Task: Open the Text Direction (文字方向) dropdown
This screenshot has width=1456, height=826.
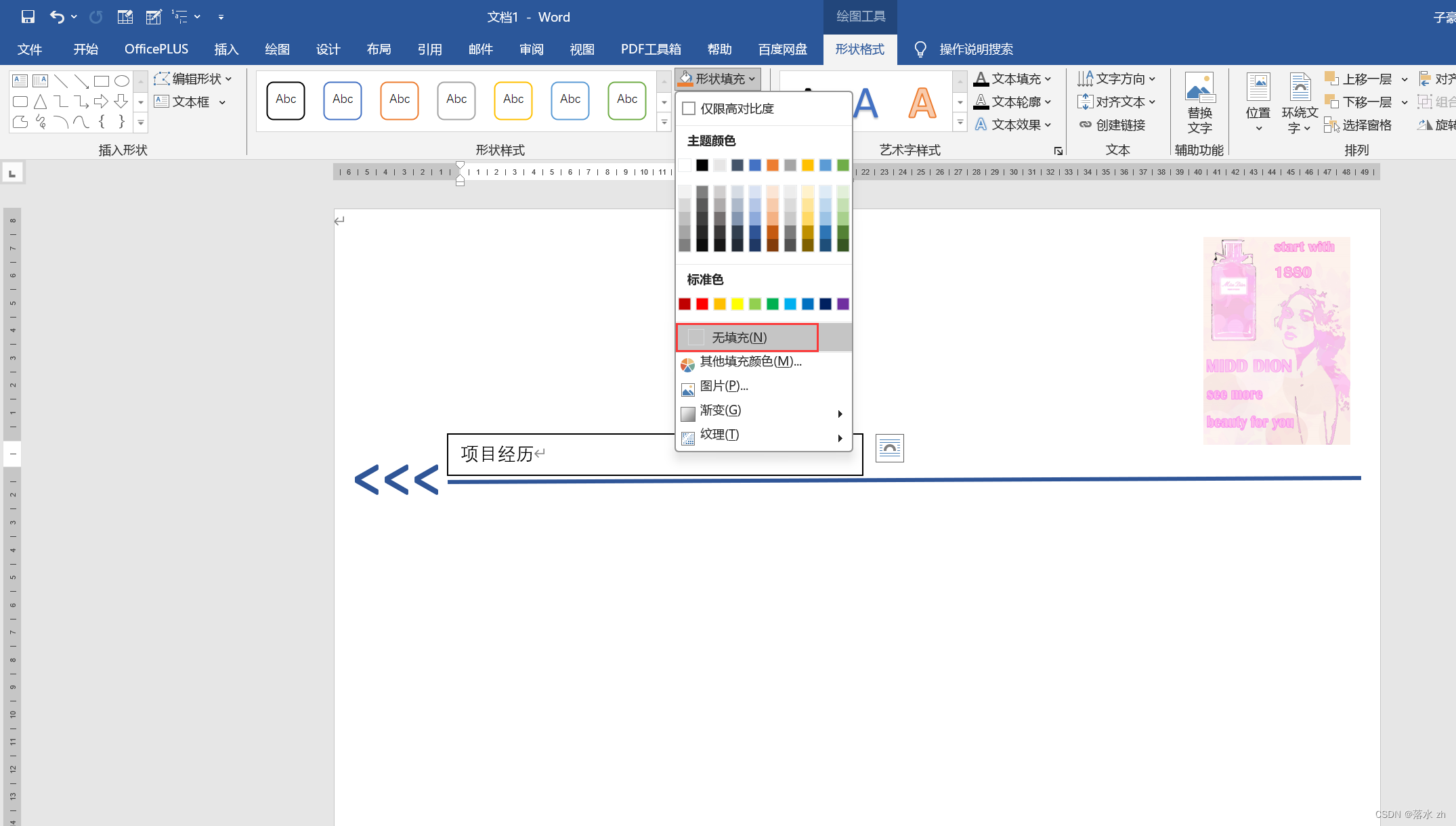Action: 1116,79
